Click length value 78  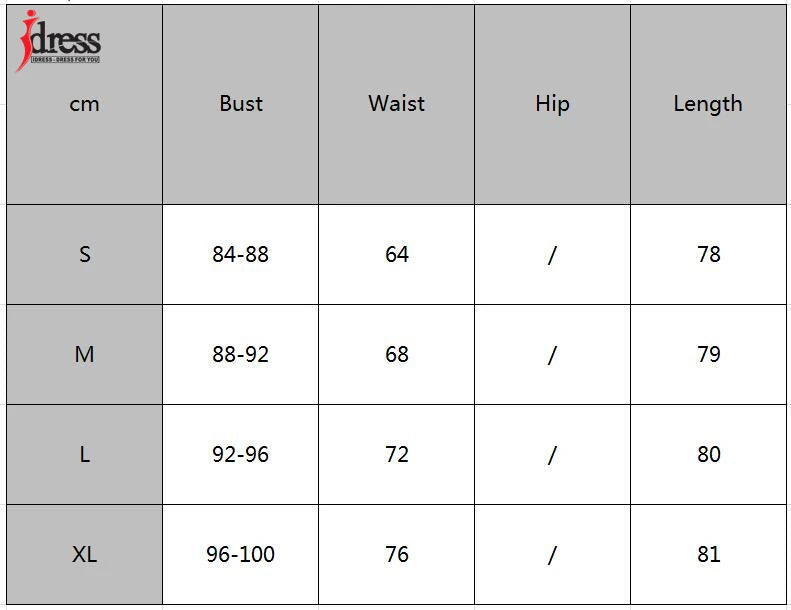tap(709, 254)
